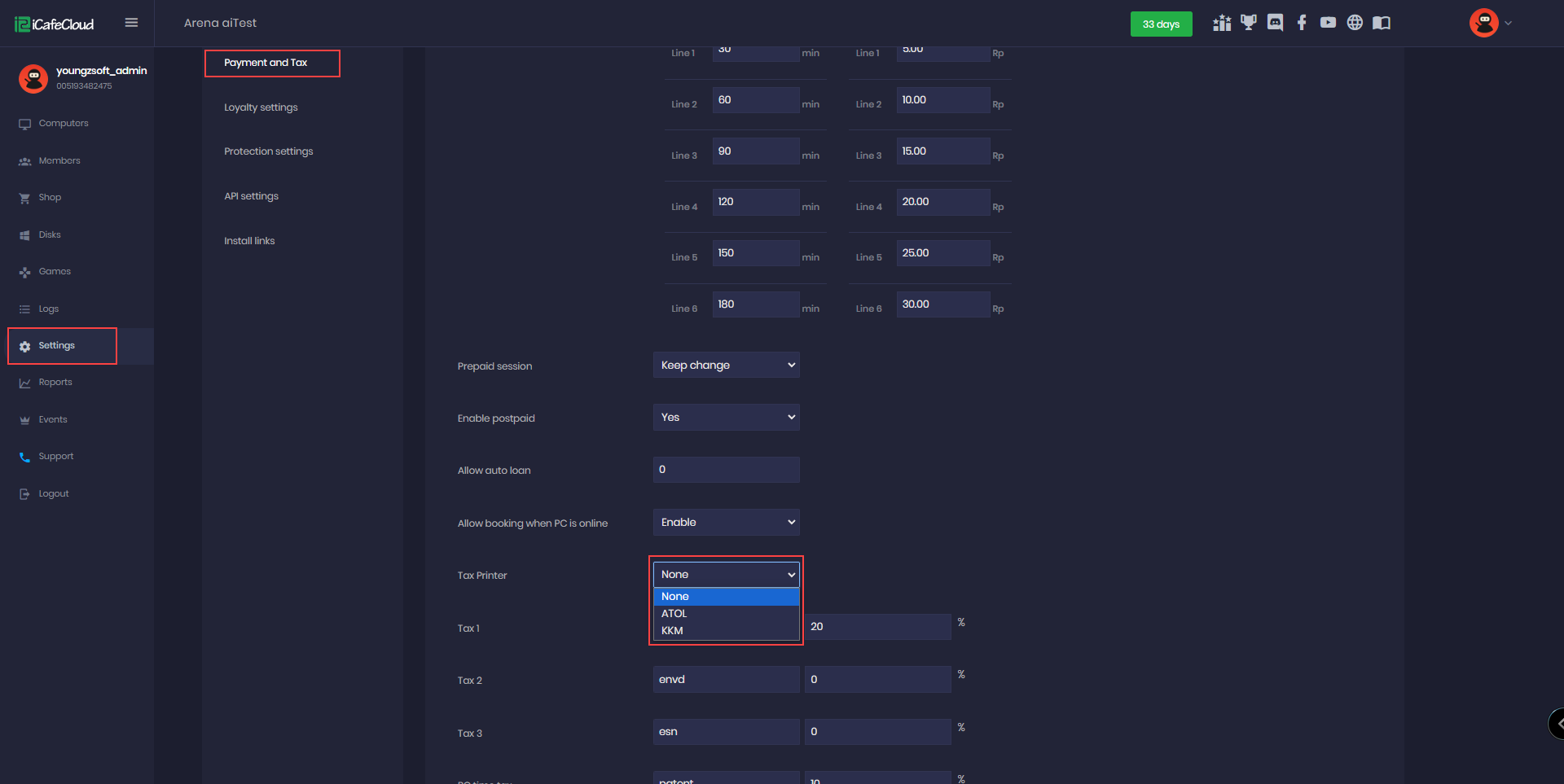The image size is (1564, 784).
Task: Open the Discord chat icon
Action: coord(1275,23)
